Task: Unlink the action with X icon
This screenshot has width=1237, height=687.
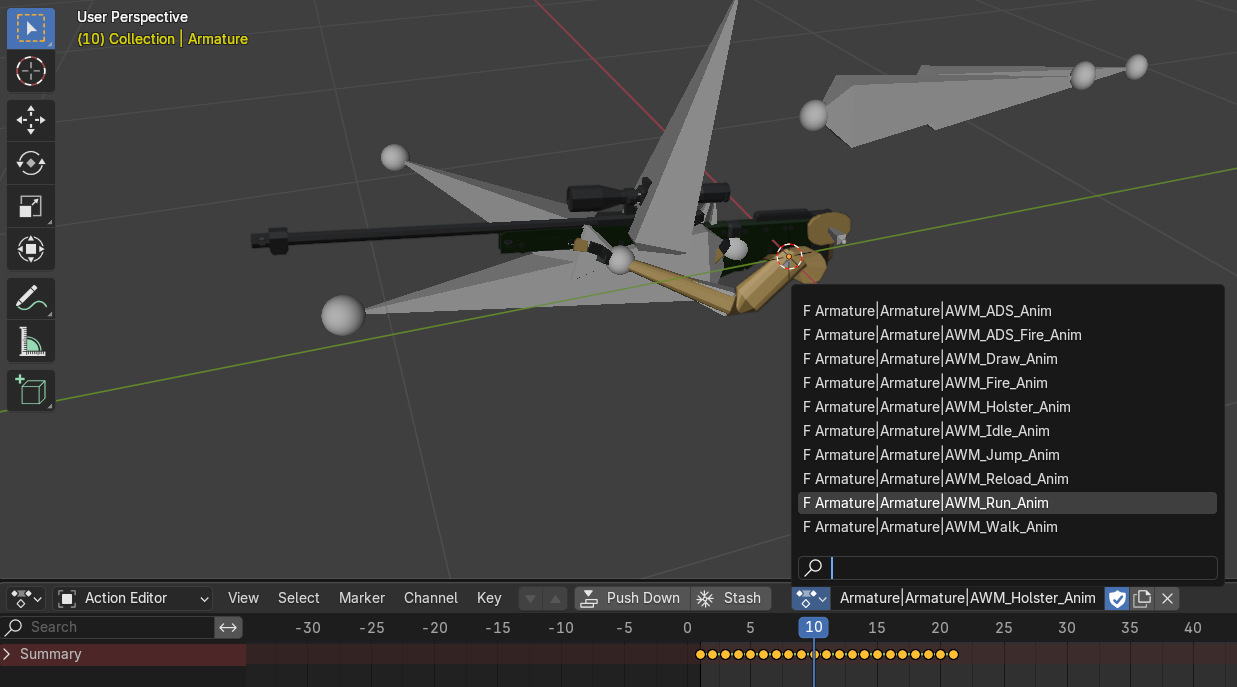Action: coord(1167,598)
